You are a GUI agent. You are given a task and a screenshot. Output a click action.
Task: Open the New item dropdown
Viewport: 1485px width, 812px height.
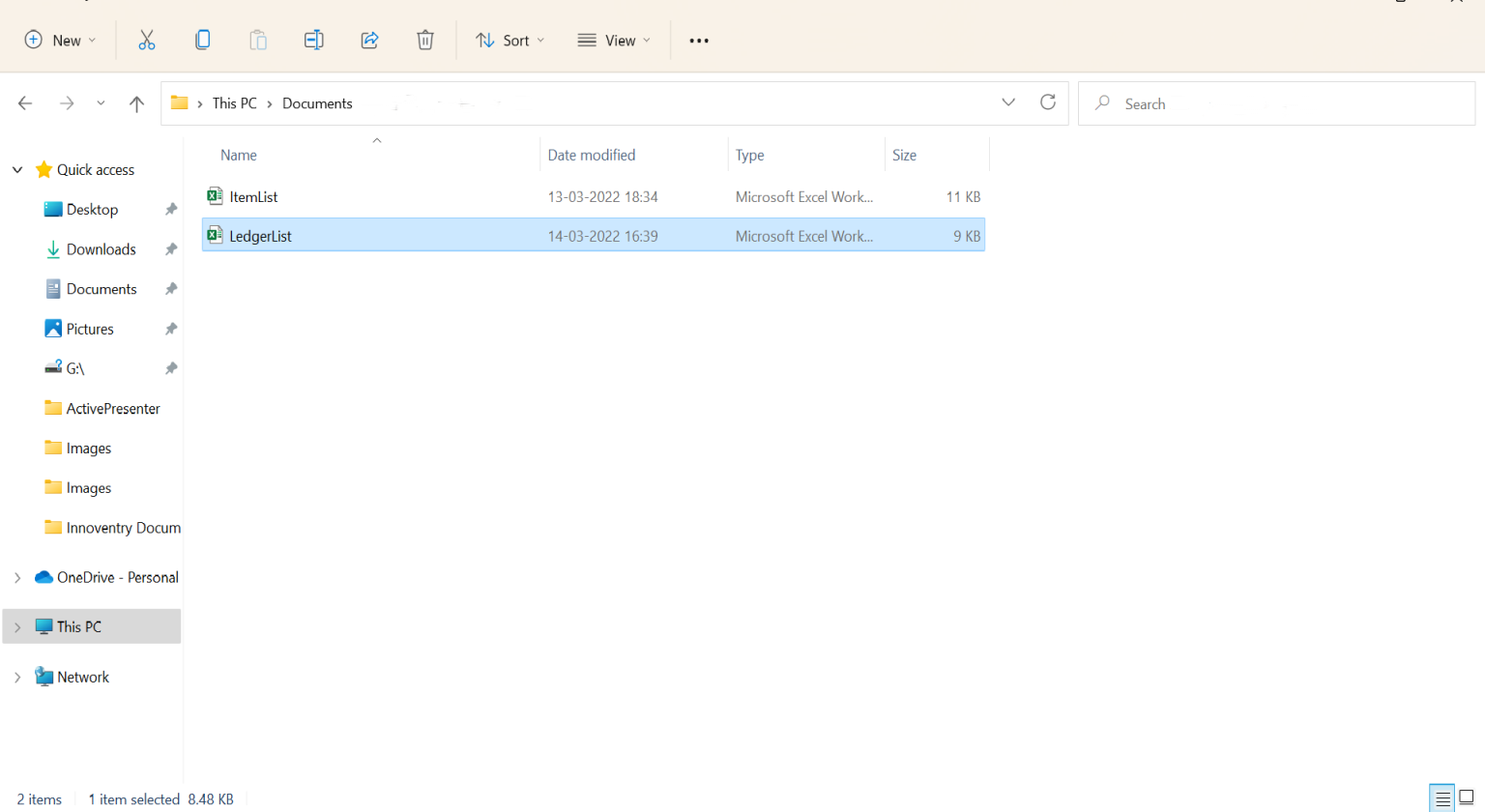point(60,40)
